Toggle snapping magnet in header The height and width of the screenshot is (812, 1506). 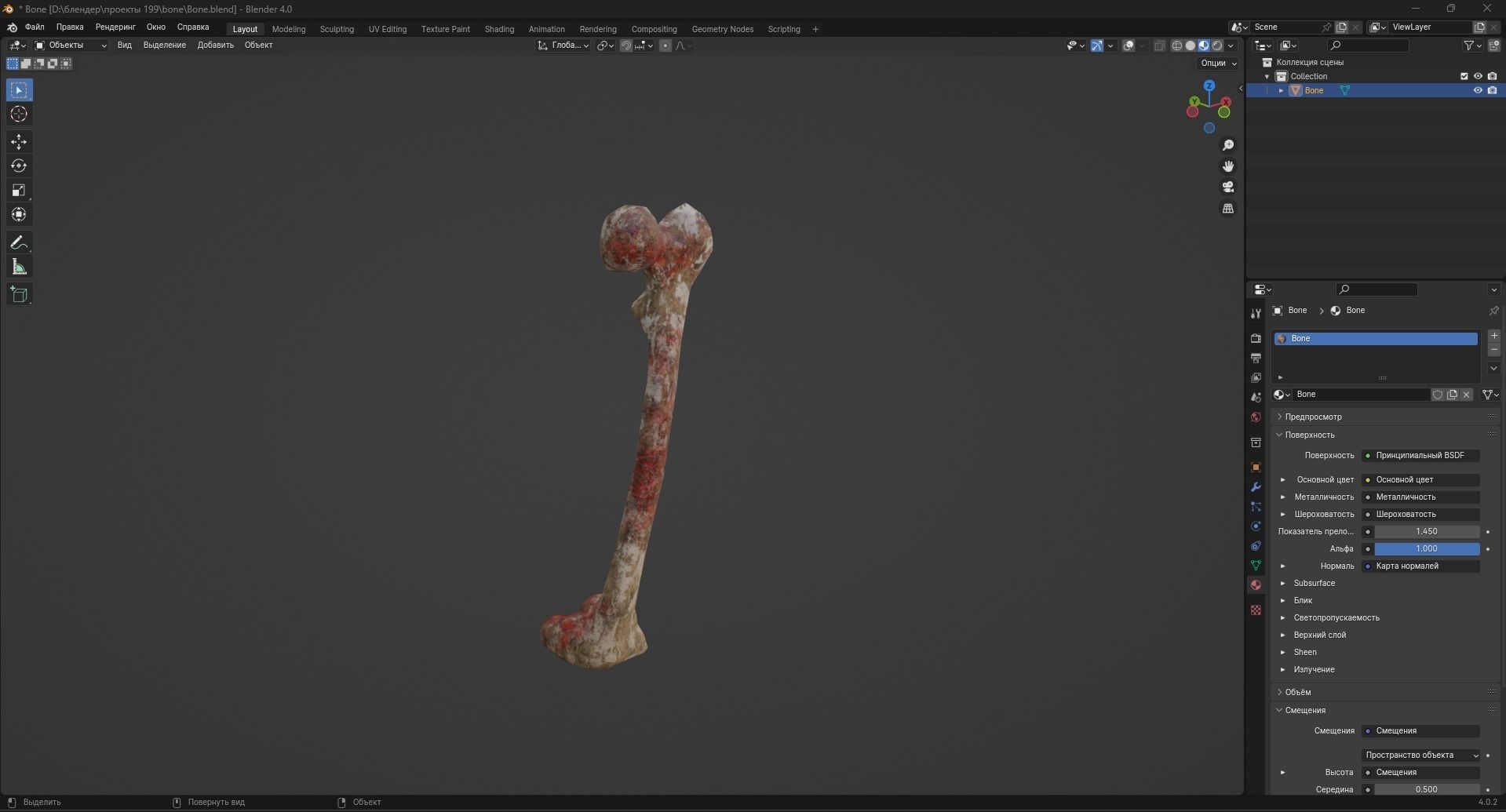(x=625, y=46)
